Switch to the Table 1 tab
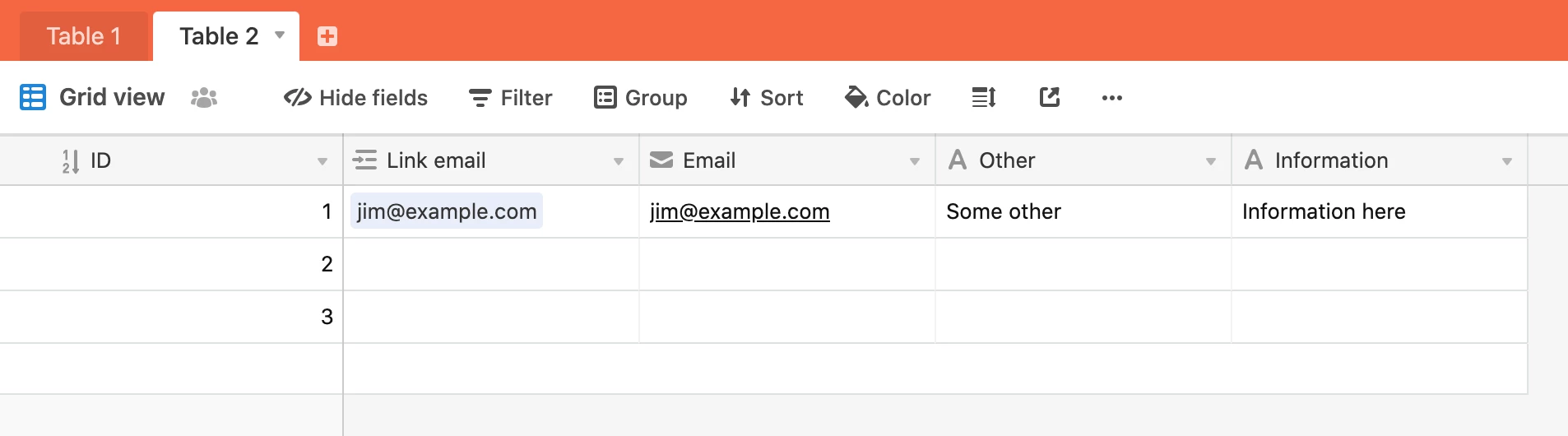This screenshot has height=436, width=1568. tap(84, 36)
